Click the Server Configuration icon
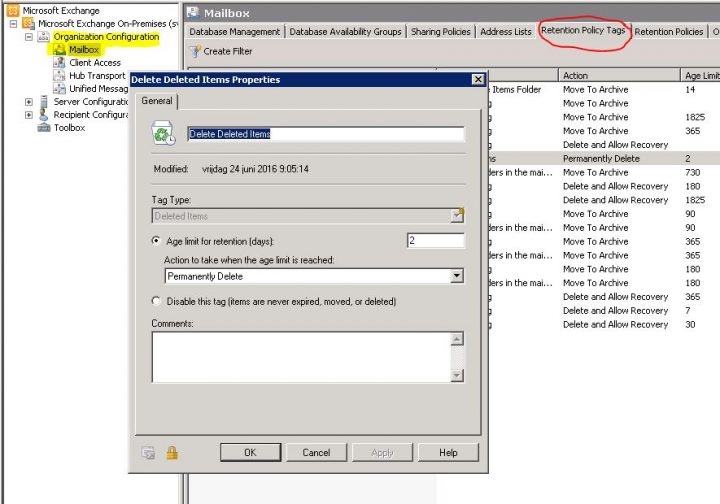 point(44,101)
